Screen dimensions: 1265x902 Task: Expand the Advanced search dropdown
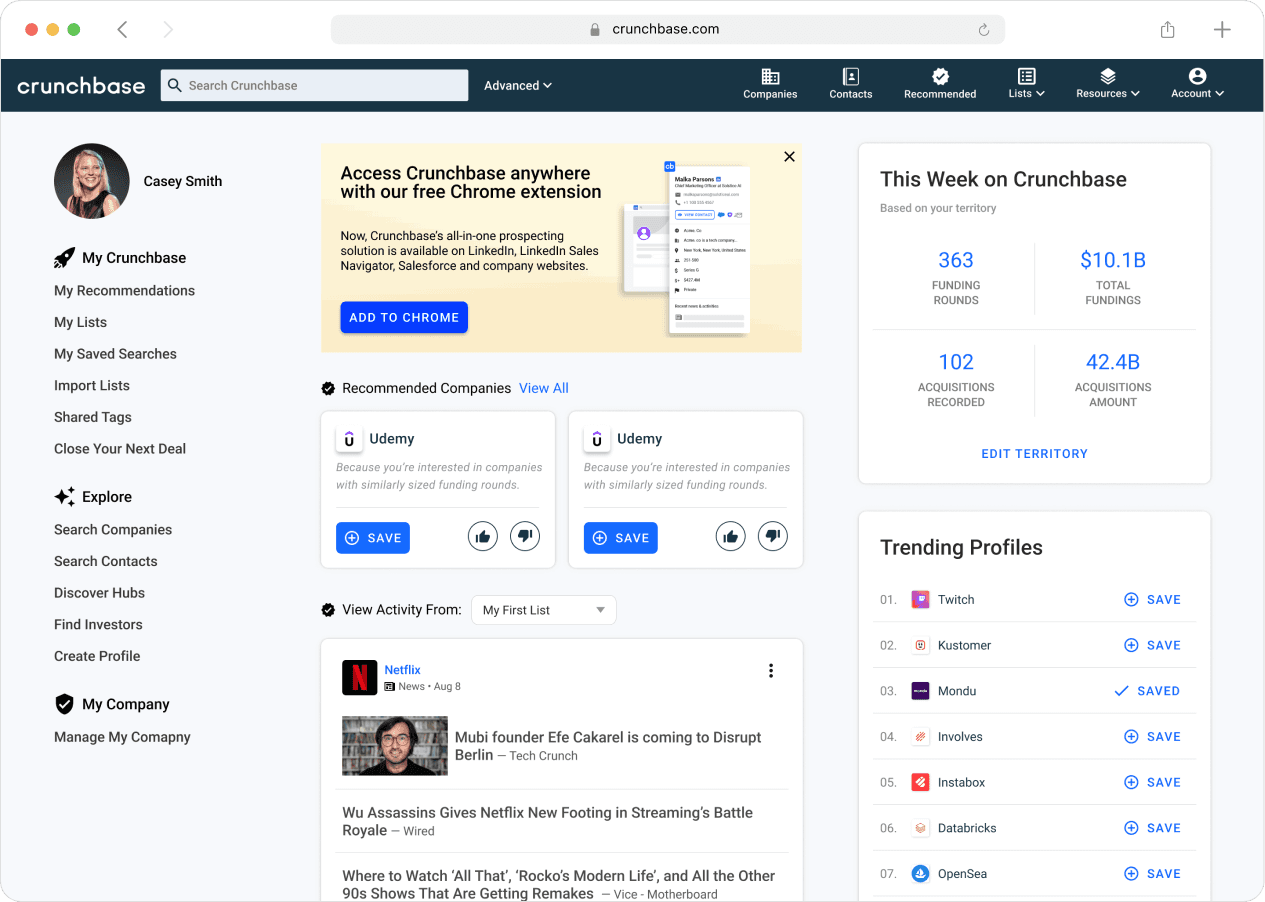click(518, 86)
